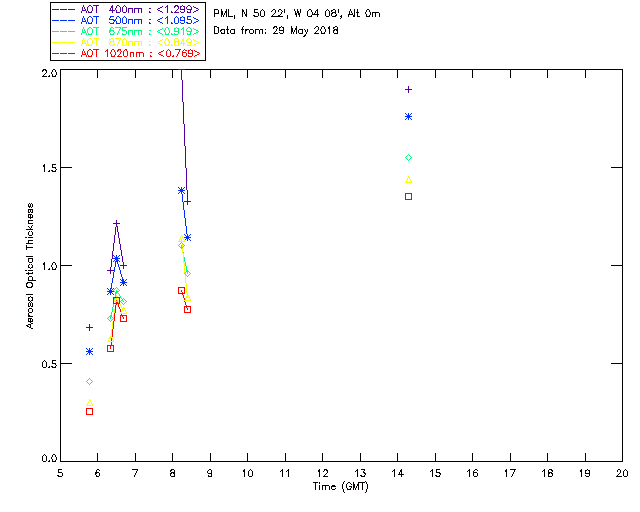Click the red square marker at bottom left
The width and height of the screenshot is (640, 512).
tap(89, 411)
